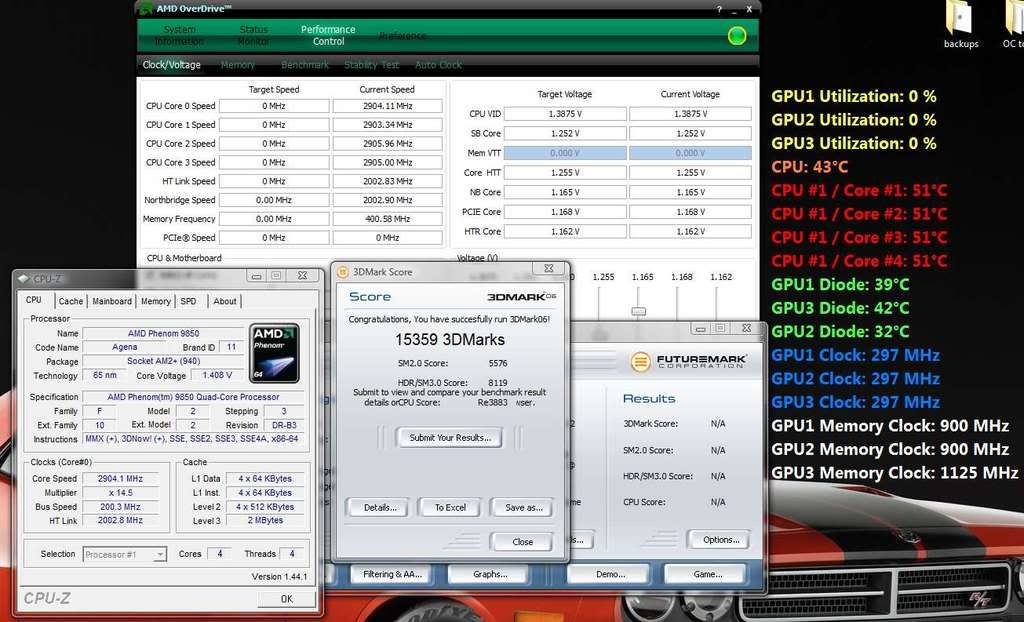Click CPU-Z Name field AMD Phenom 9850
The height and width of the screenshot is (622, 1024).
pyautogui.click(x=163, y=333)
